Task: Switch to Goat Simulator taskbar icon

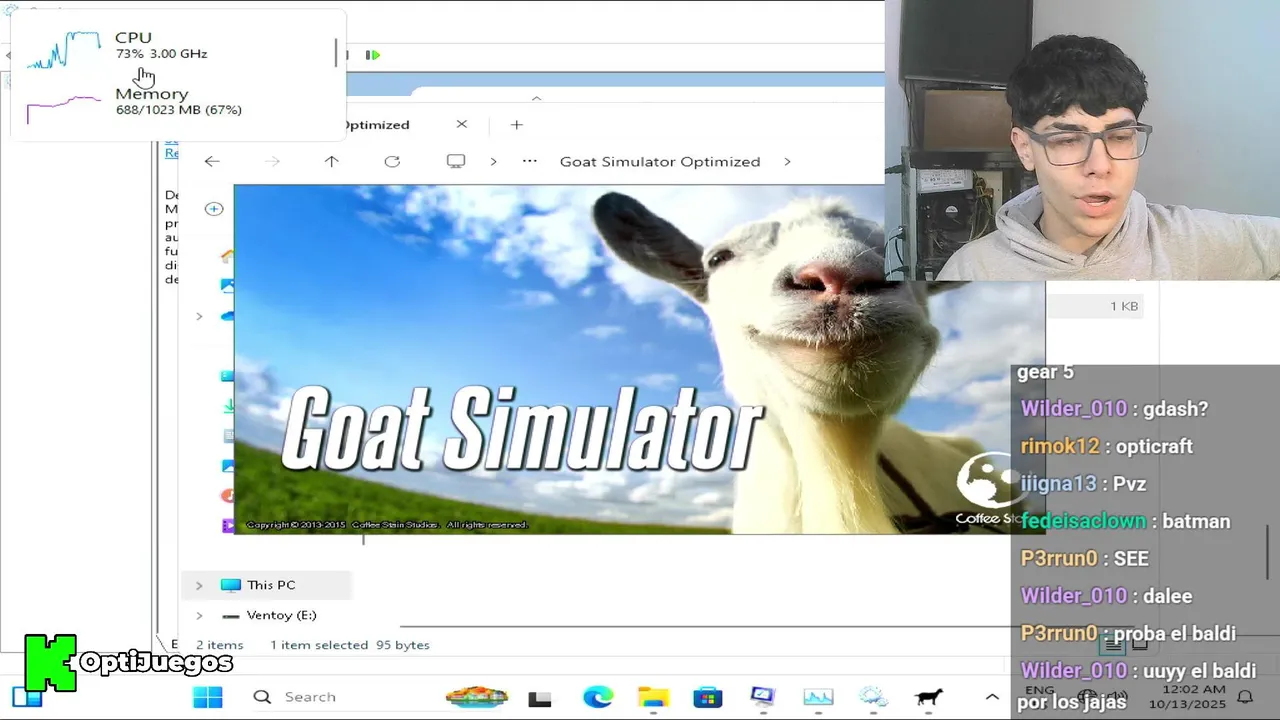Action: tap(928, 697)
